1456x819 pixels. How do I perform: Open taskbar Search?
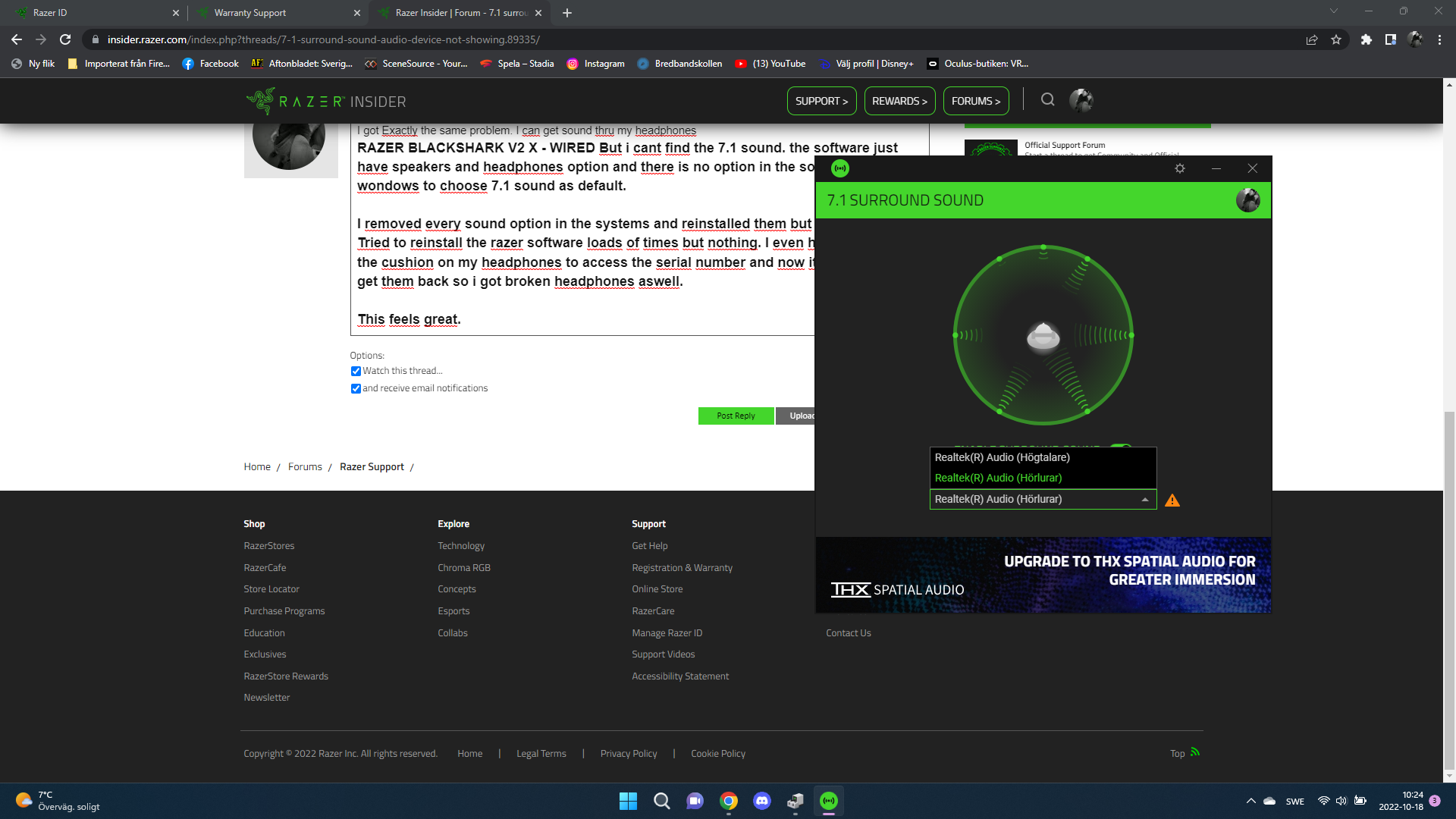[661, 801]
